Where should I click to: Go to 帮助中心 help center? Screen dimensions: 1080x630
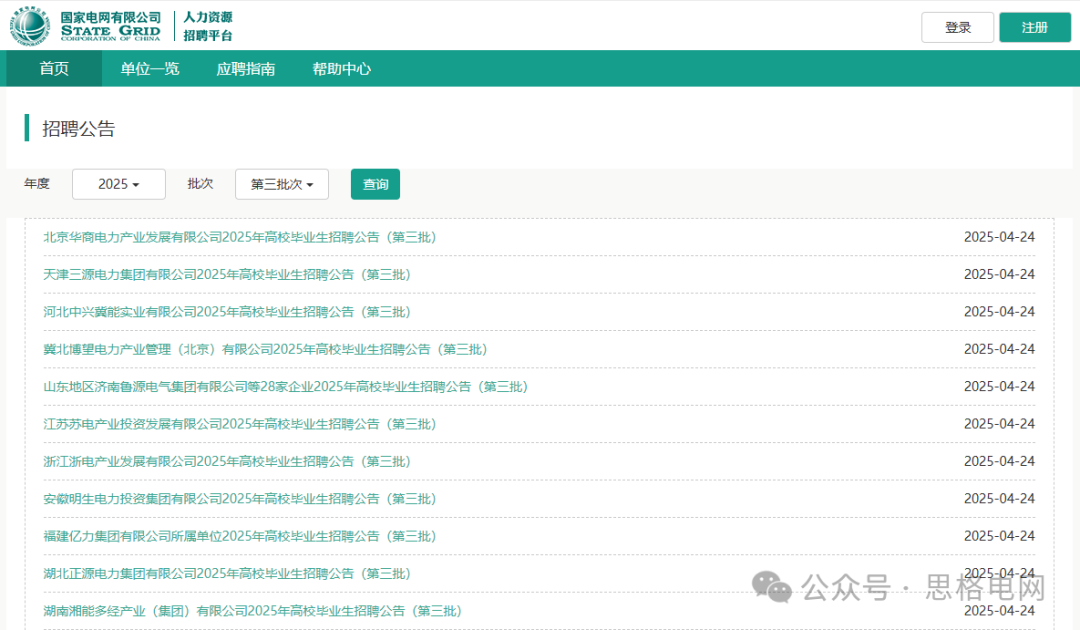click(x=341, y=69)
